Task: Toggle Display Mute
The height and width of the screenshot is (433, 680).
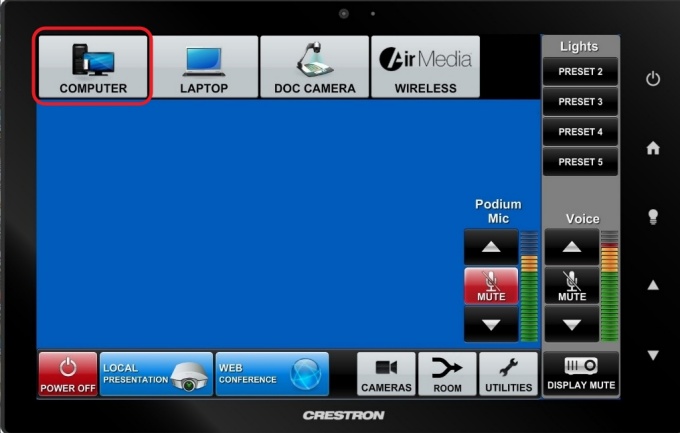Action: pyautogui.click(x=581, y=373)
